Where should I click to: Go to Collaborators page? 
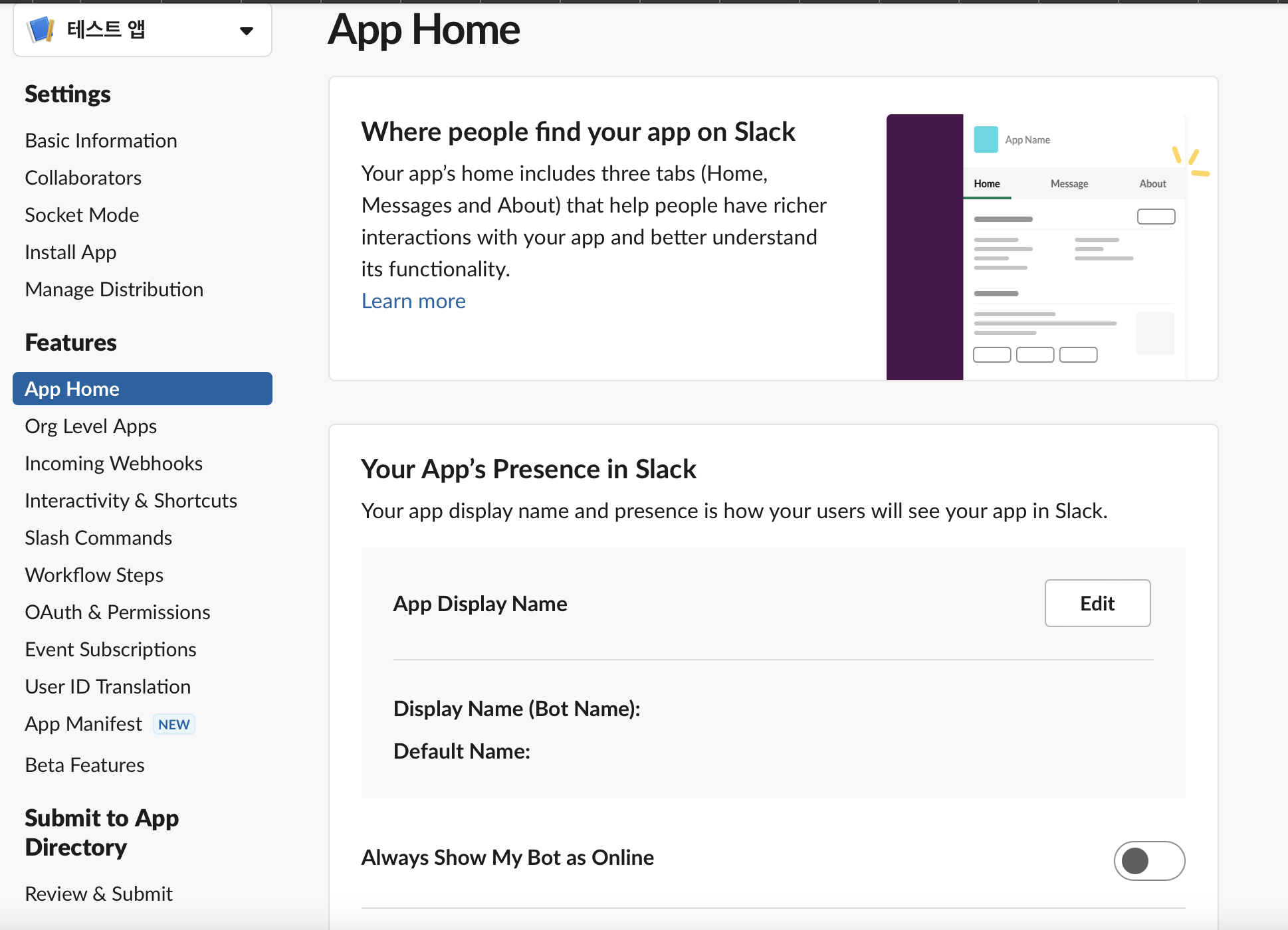click(83, 178)
